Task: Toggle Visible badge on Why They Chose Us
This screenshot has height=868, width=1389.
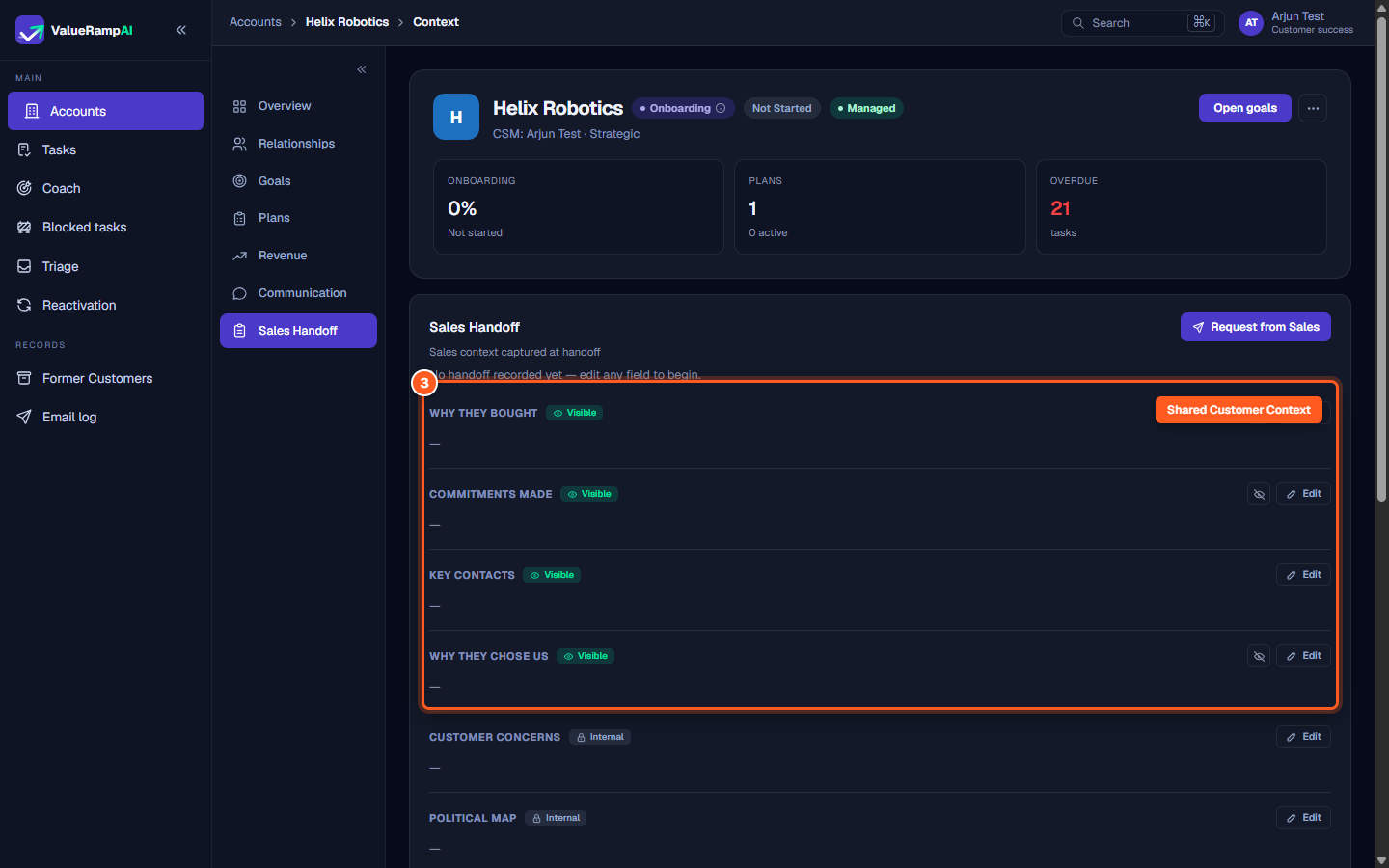Action: (586, 656)
